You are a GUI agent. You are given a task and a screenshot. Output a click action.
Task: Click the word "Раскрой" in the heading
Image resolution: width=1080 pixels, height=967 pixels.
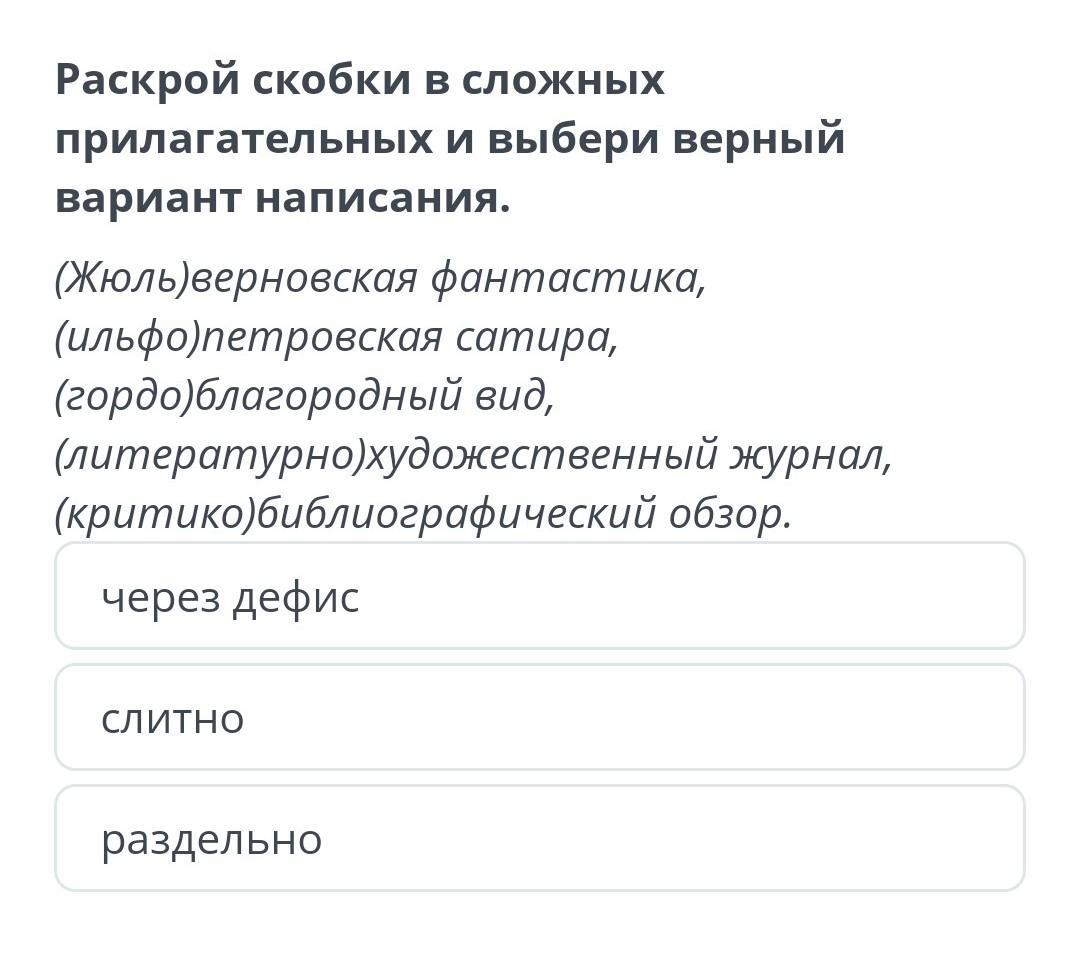click(x=146, y=80)
